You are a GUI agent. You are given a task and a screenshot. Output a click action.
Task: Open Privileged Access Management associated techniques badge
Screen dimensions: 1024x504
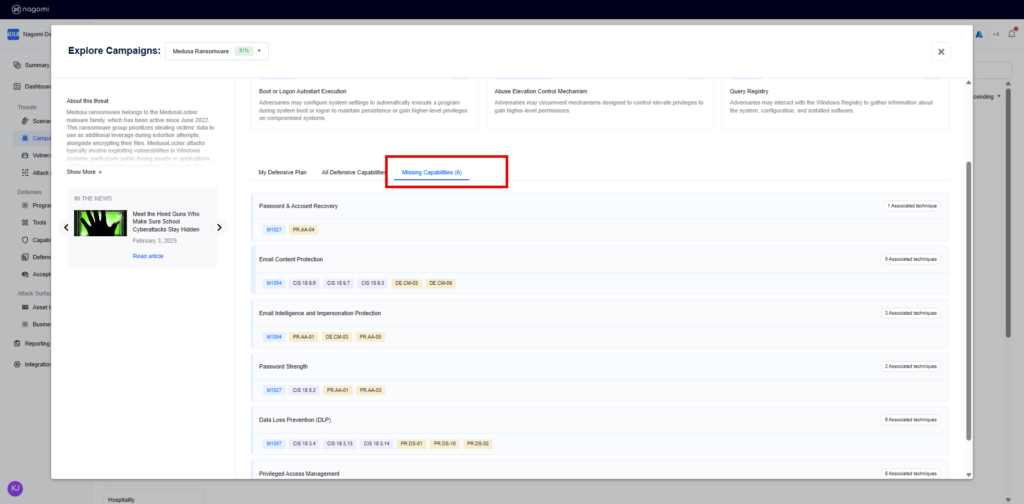click(910, 473)
